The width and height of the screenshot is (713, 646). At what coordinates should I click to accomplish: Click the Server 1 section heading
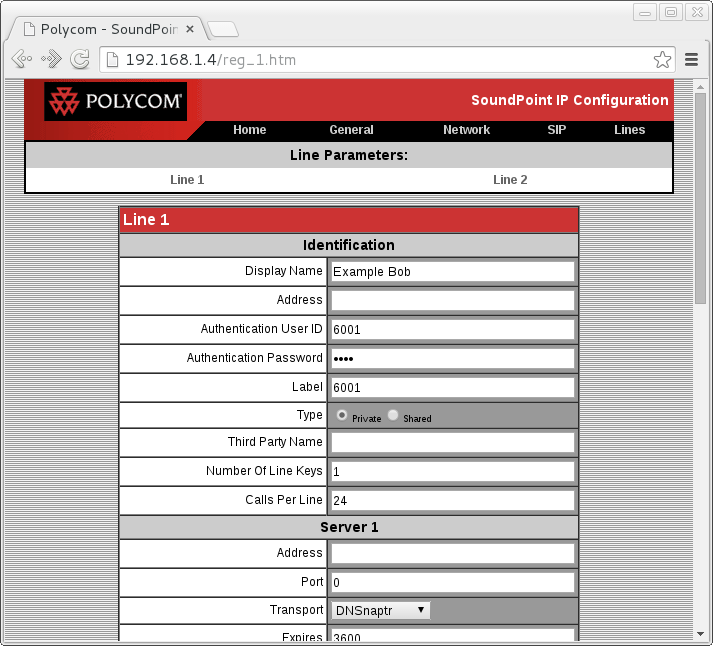point(349,527)
